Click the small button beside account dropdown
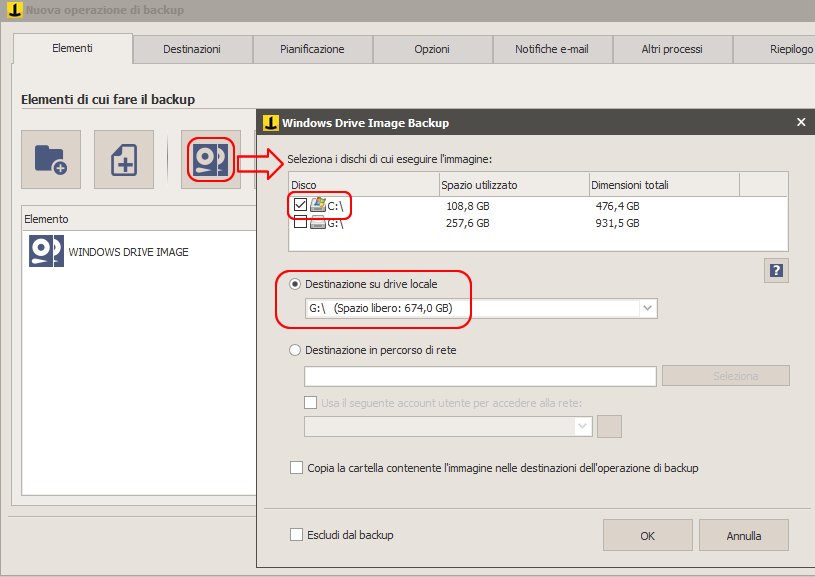This screenshot has width=815, height=577. pyautogui.click(x=609, y=426)
